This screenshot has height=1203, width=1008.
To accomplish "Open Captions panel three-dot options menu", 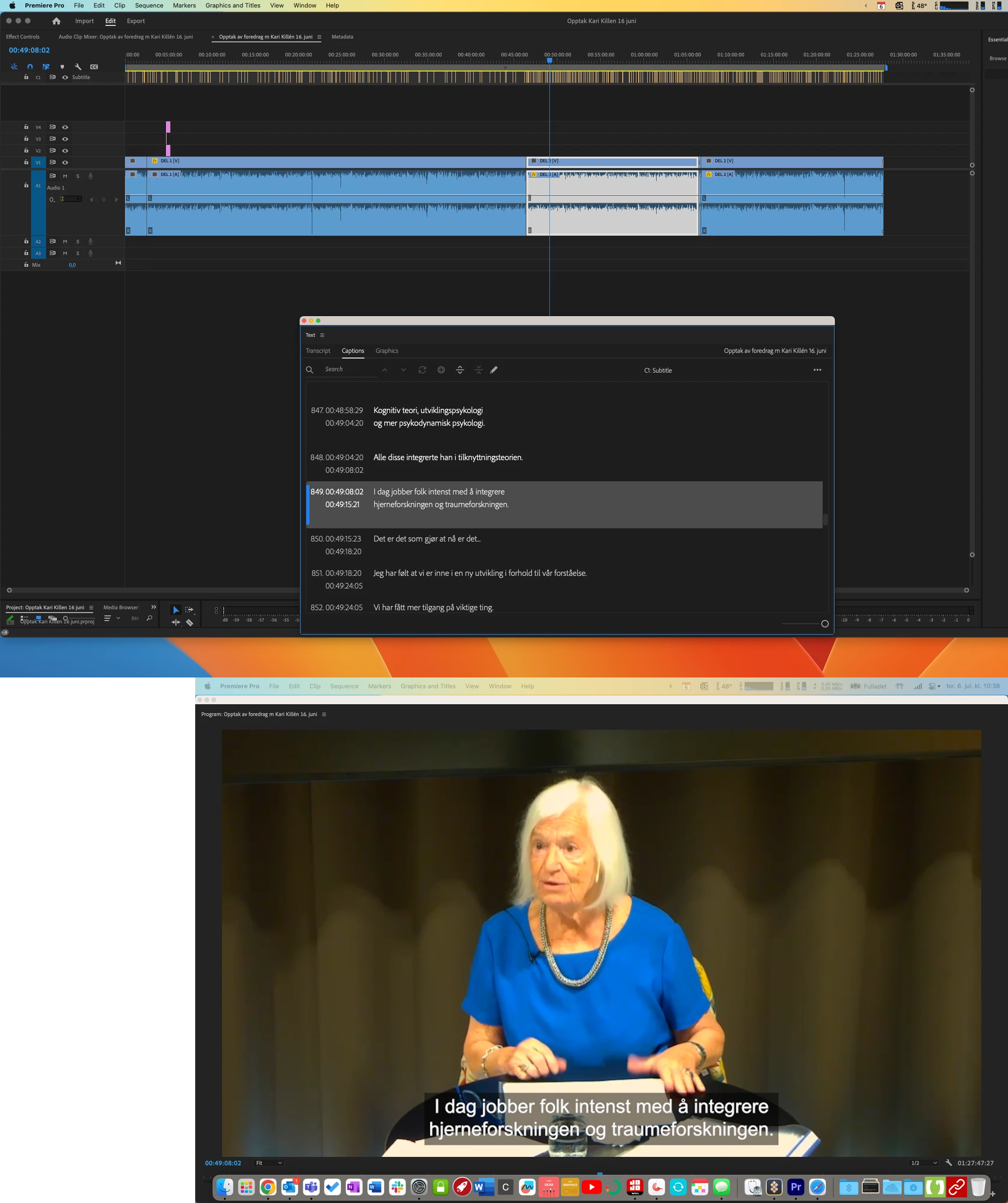I will pyautogui.click(x=818, y=370).
